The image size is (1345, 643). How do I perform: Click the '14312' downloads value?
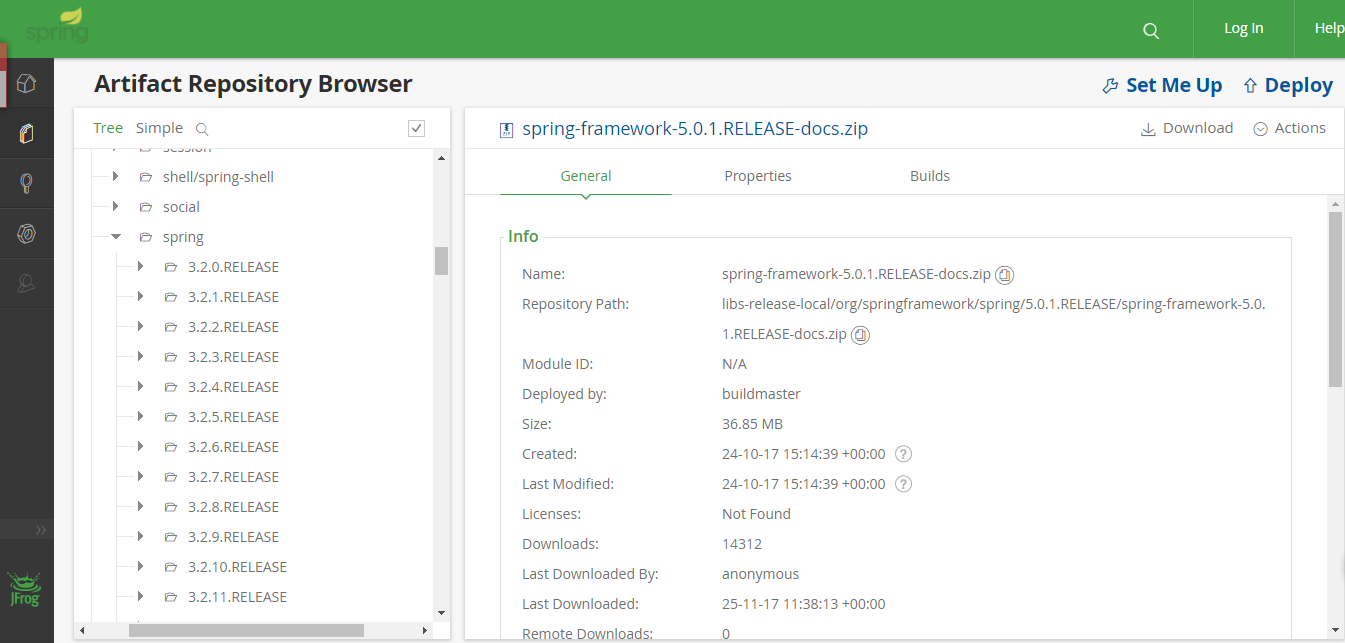click(742, 544)
